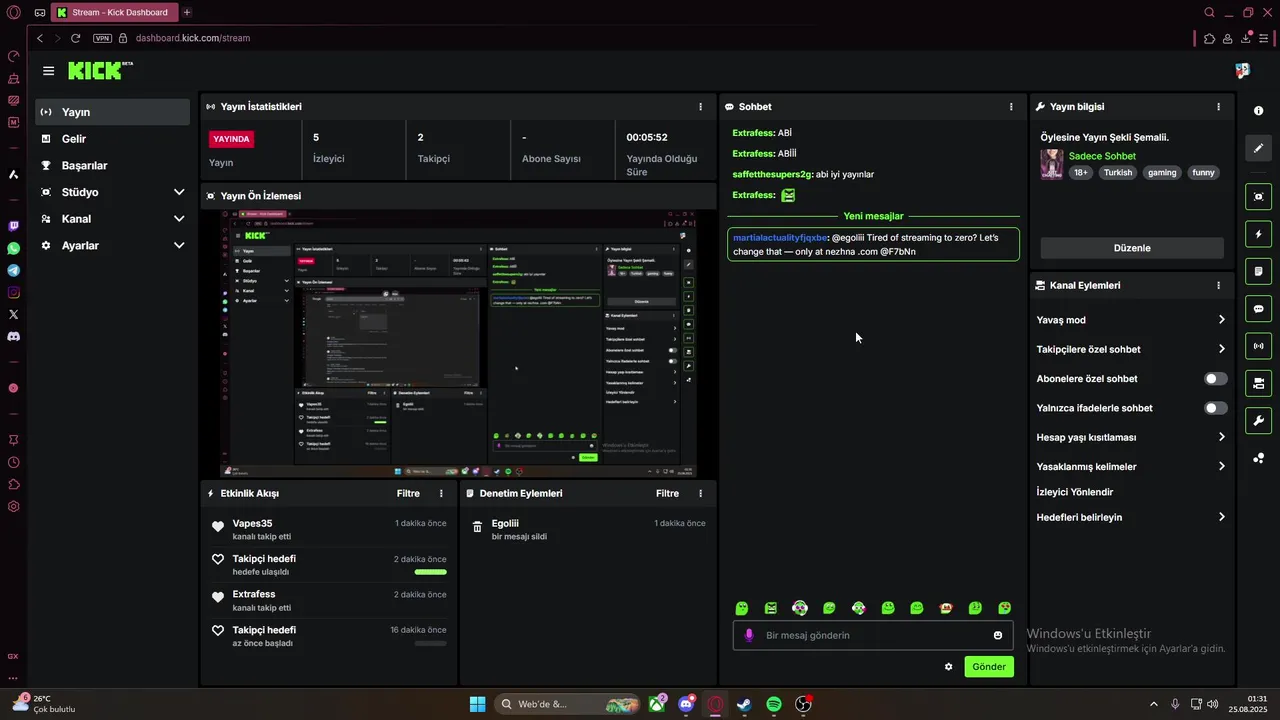Click the martialactualityfjqxbe username in chat
Image resolution: width=1280 pixels, height=720 pixels.
pos(780,238)
